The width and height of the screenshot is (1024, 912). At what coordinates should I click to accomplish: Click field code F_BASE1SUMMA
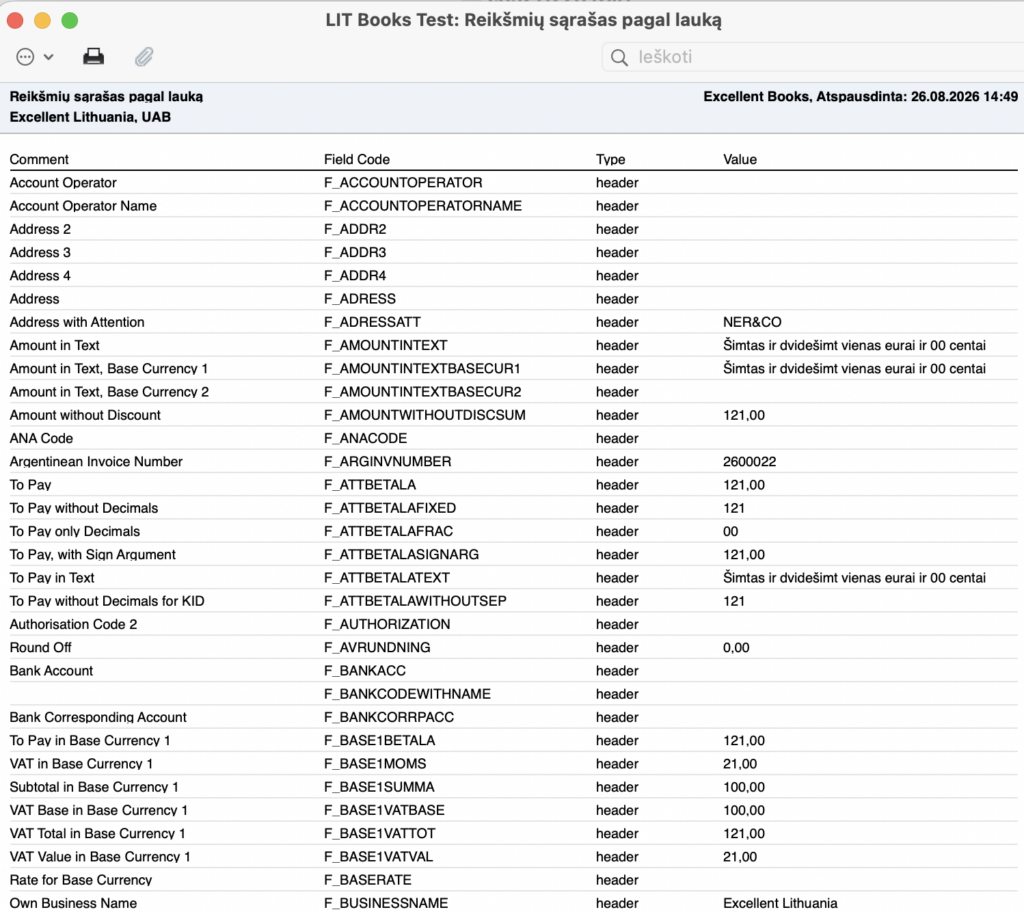click(379, 787)
